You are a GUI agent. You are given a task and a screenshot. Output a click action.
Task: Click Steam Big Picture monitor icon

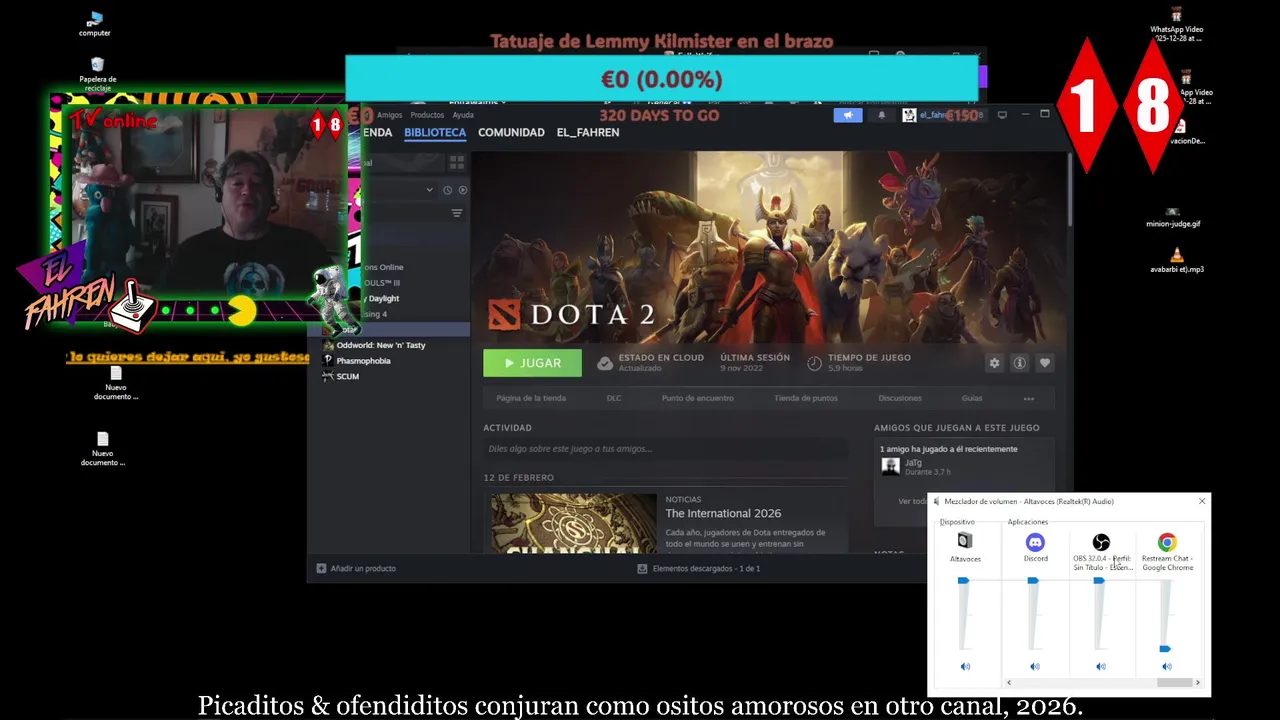[x=1002, y=115]
